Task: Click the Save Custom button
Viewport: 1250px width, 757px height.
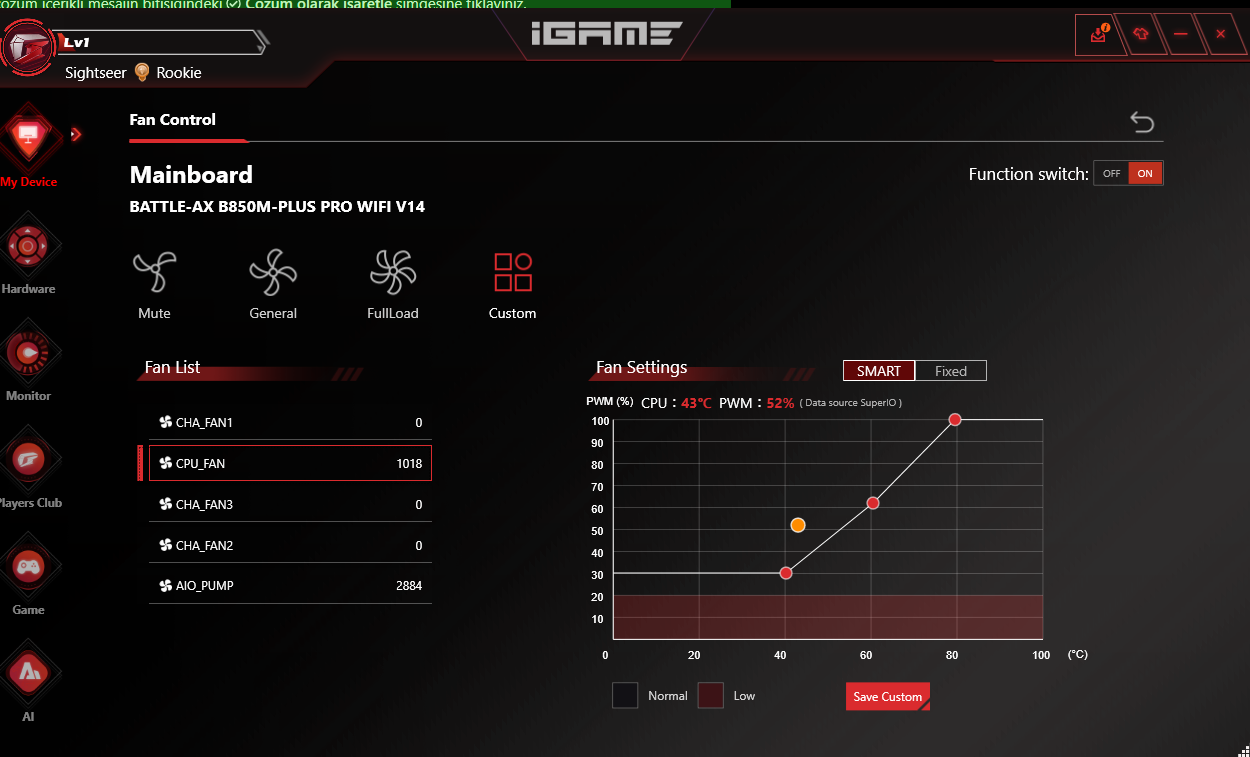Action: (x=888, y=697)
